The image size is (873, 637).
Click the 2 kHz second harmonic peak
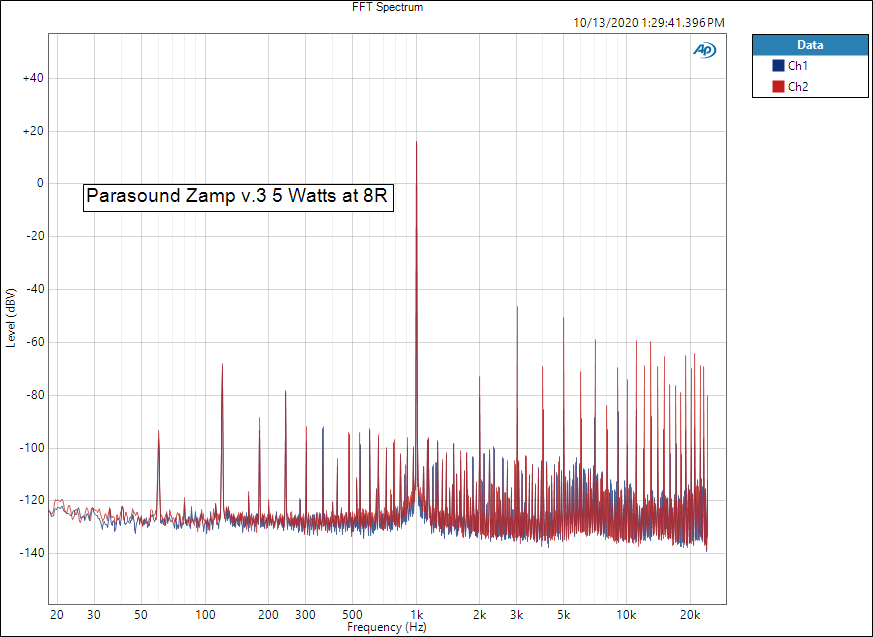coord(479,377)
